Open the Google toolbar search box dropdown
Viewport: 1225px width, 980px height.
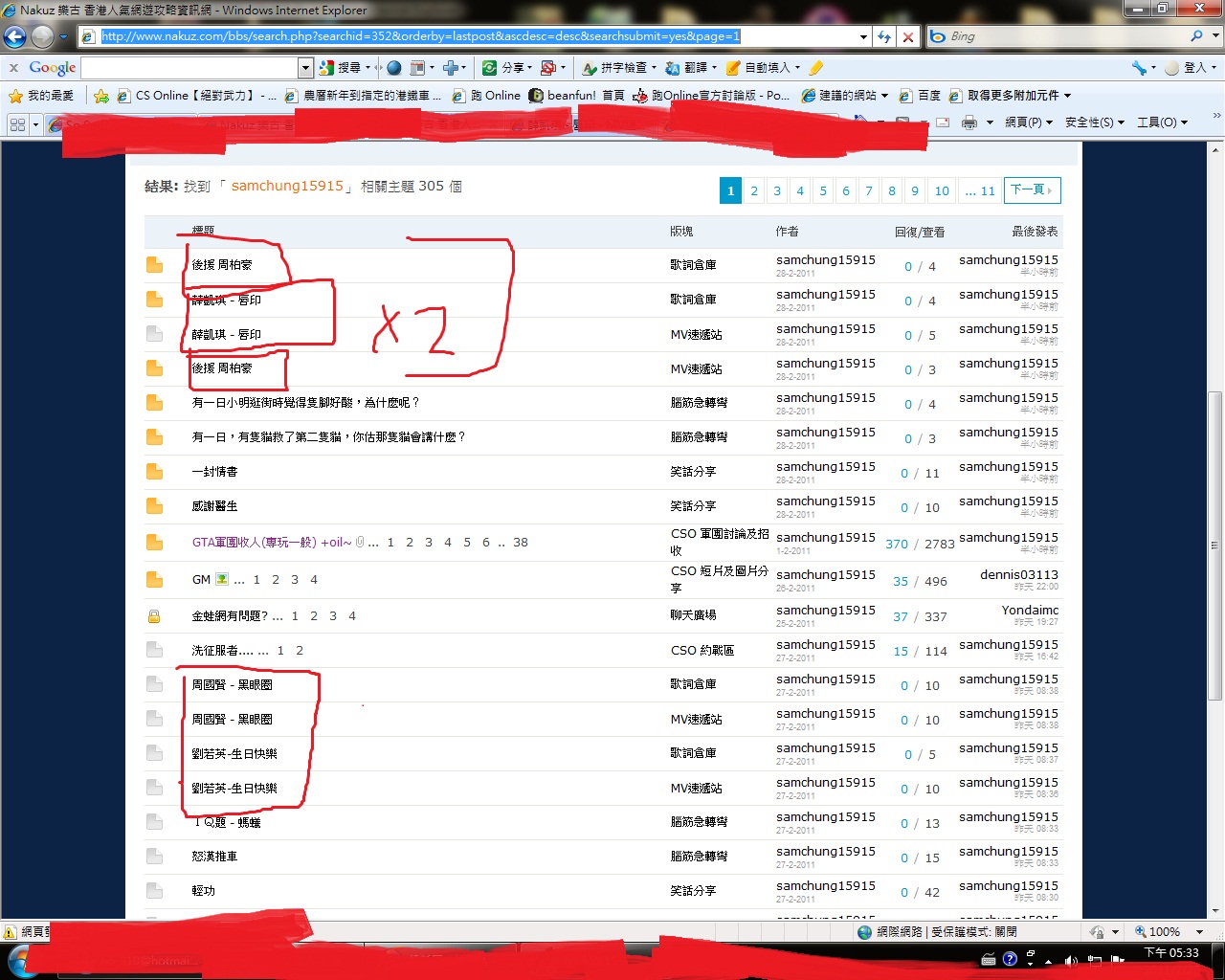pos(305,68)
